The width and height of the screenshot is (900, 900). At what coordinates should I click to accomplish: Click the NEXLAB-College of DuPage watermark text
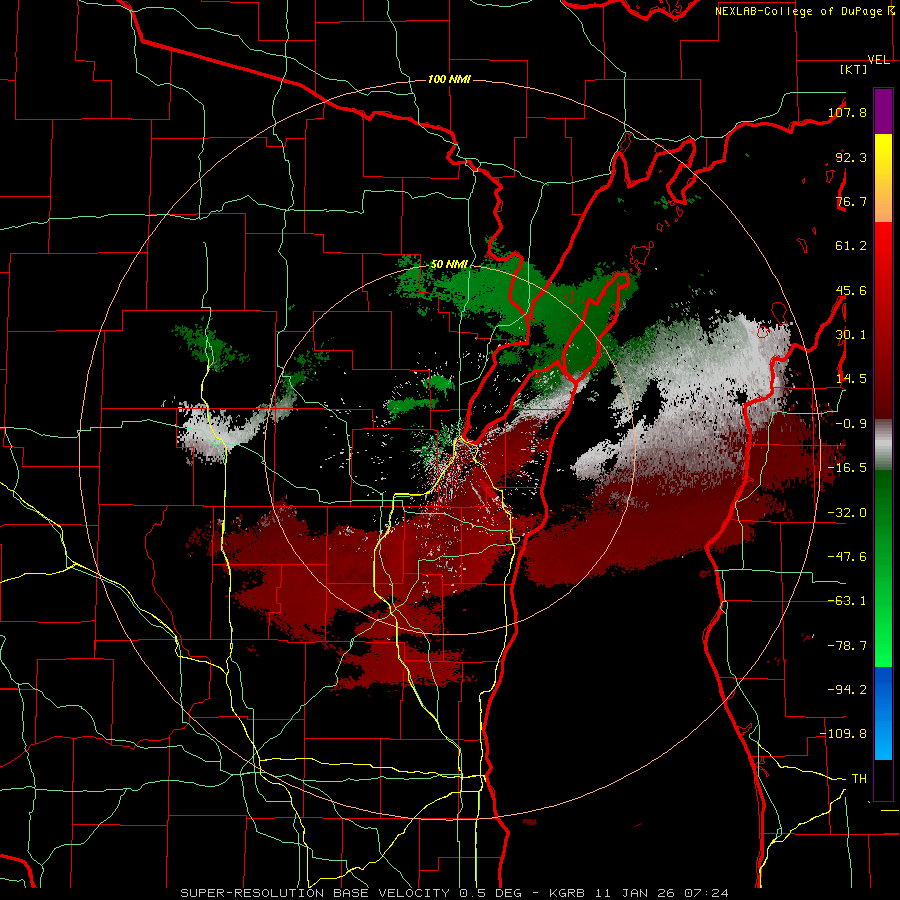(805, 11)
